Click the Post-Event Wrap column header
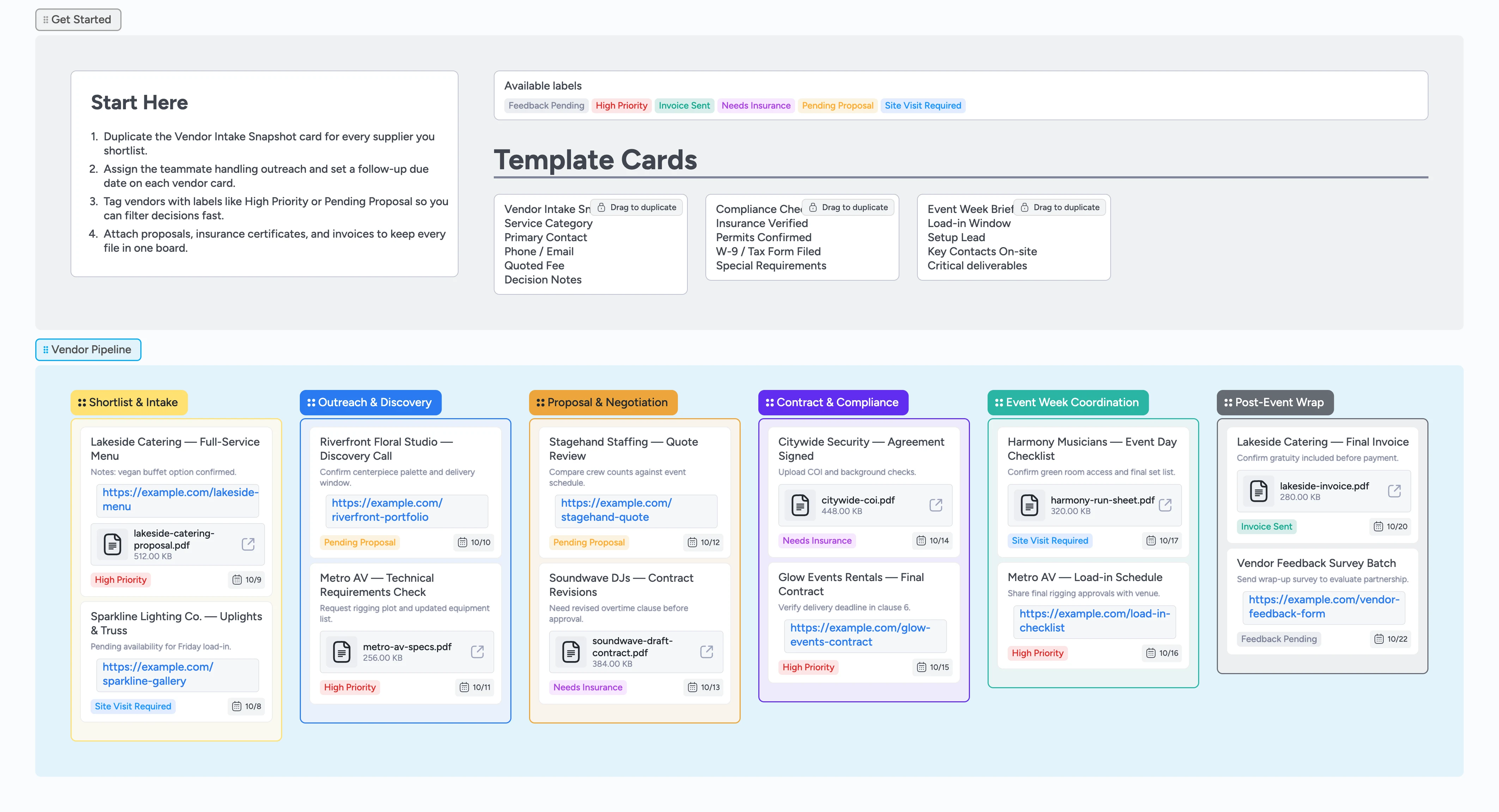This screenshot has height=812, width=1499. tap(1274, 403)
